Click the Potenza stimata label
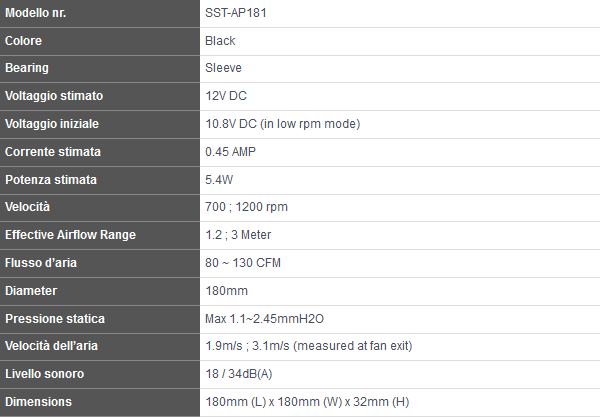600x417 pixels. coord(51,179)
